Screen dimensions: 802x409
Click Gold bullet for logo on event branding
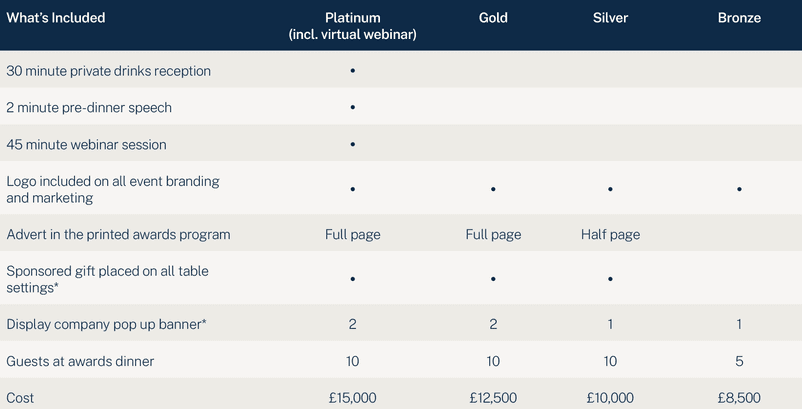(493, 189)
